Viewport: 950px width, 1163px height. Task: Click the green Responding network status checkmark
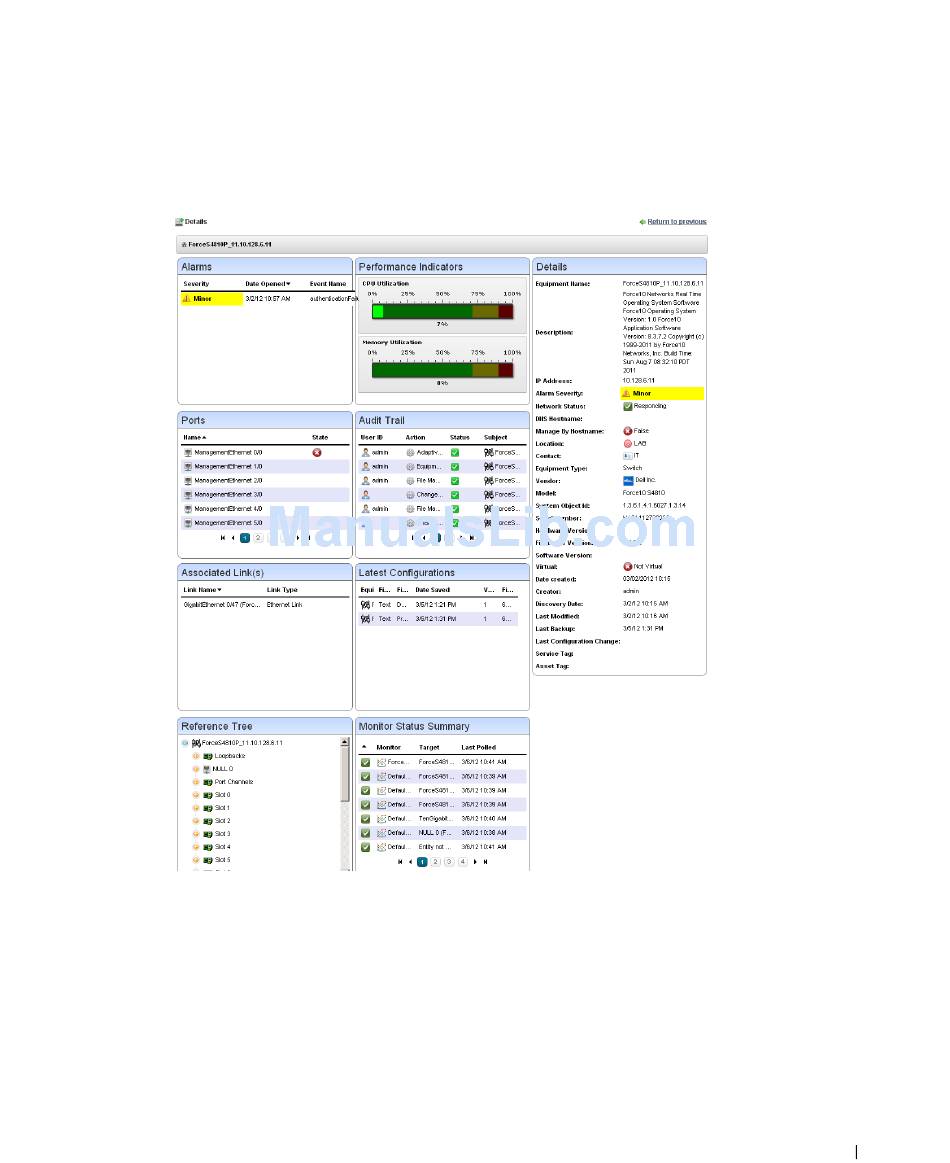(627, 406)
